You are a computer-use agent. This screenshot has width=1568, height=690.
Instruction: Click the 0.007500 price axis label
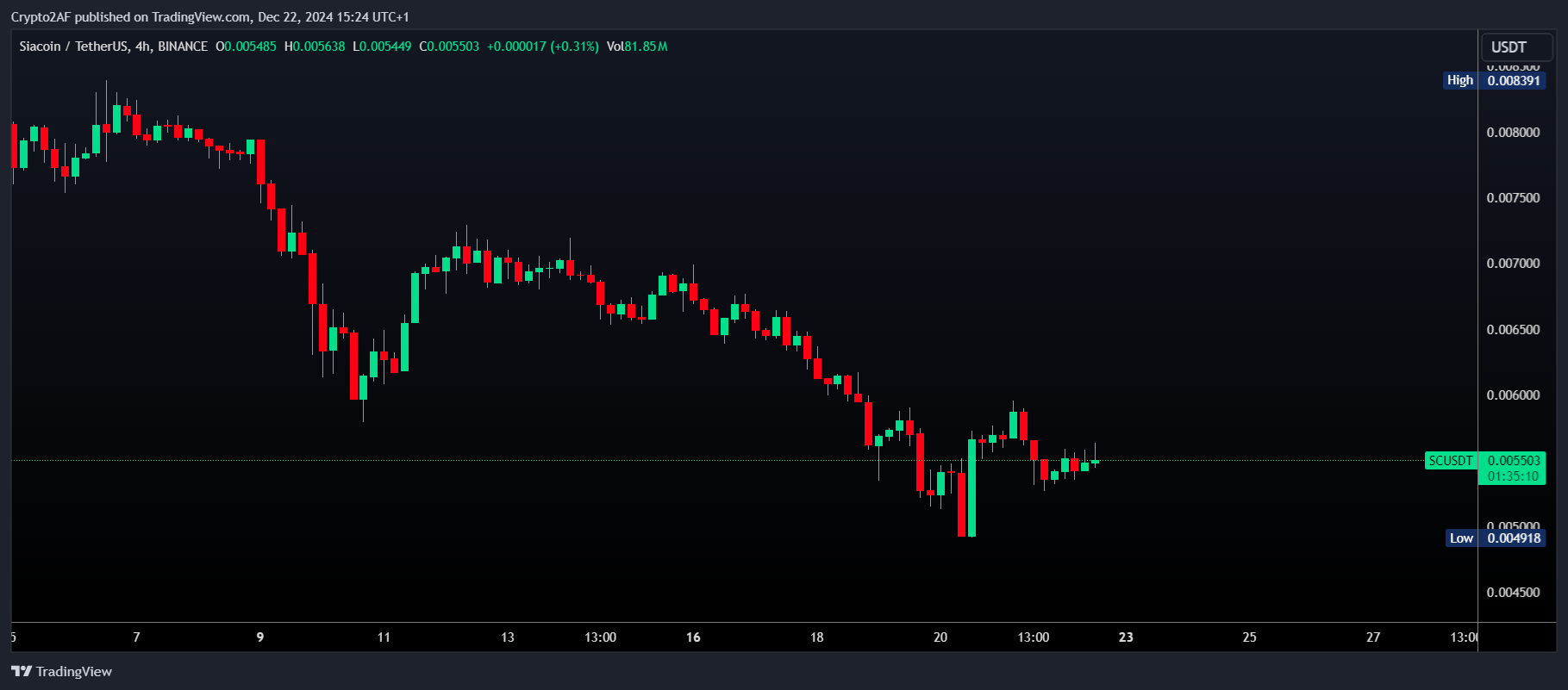pyautogui.click(x=1513, y=197)
